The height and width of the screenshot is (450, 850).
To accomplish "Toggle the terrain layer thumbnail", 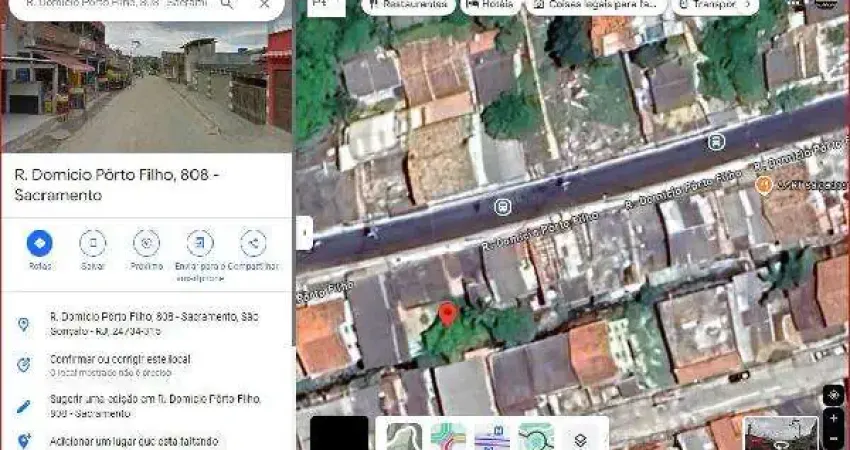I will pyautogui.click(x=404, y=436).
